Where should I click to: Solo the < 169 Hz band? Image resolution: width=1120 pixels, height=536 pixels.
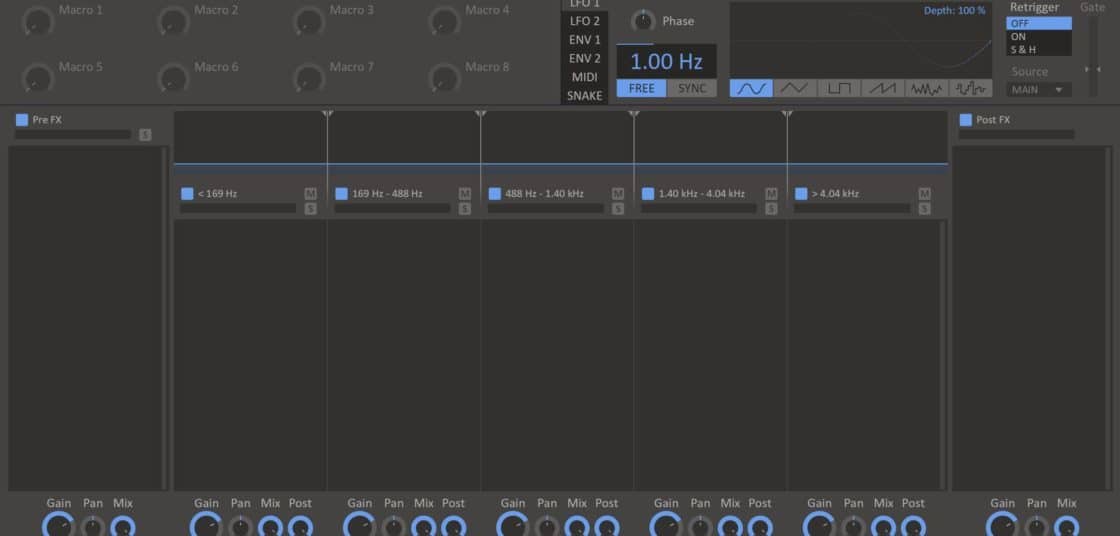(x=311, y=209)
